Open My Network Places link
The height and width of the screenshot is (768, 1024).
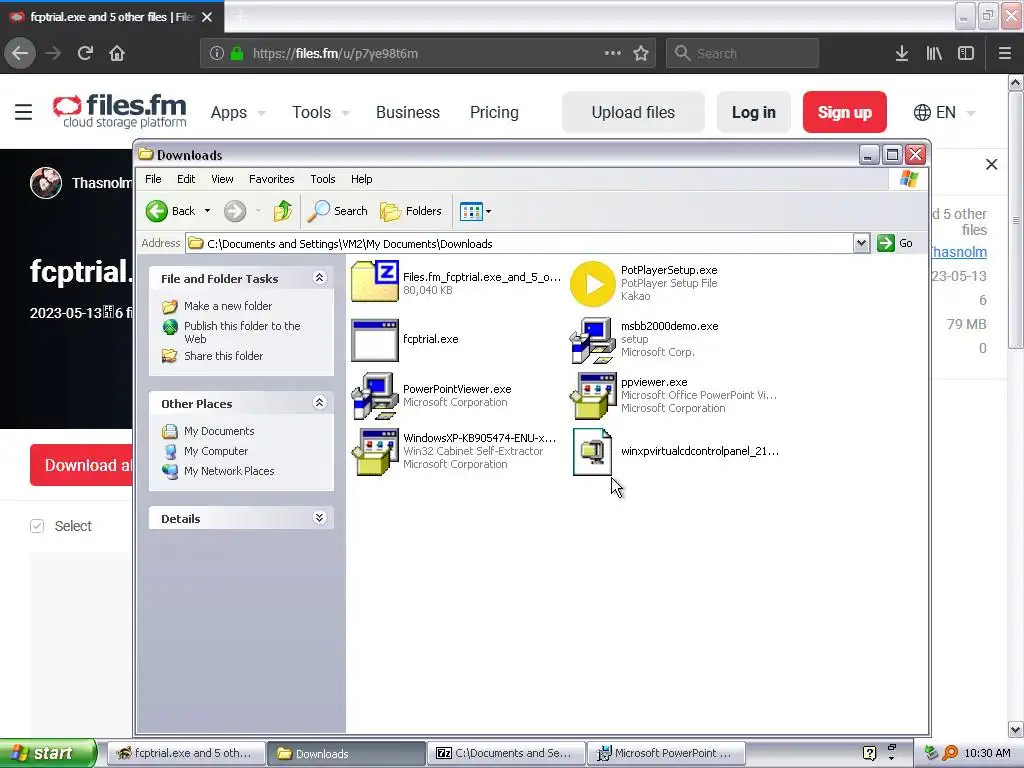pos(229,471)
